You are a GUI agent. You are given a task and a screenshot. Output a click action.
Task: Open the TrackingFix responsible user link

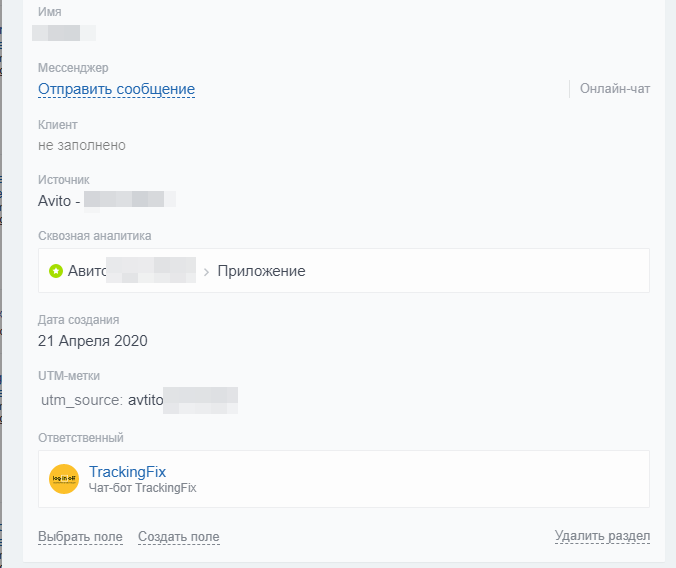[x=127, y=472]
